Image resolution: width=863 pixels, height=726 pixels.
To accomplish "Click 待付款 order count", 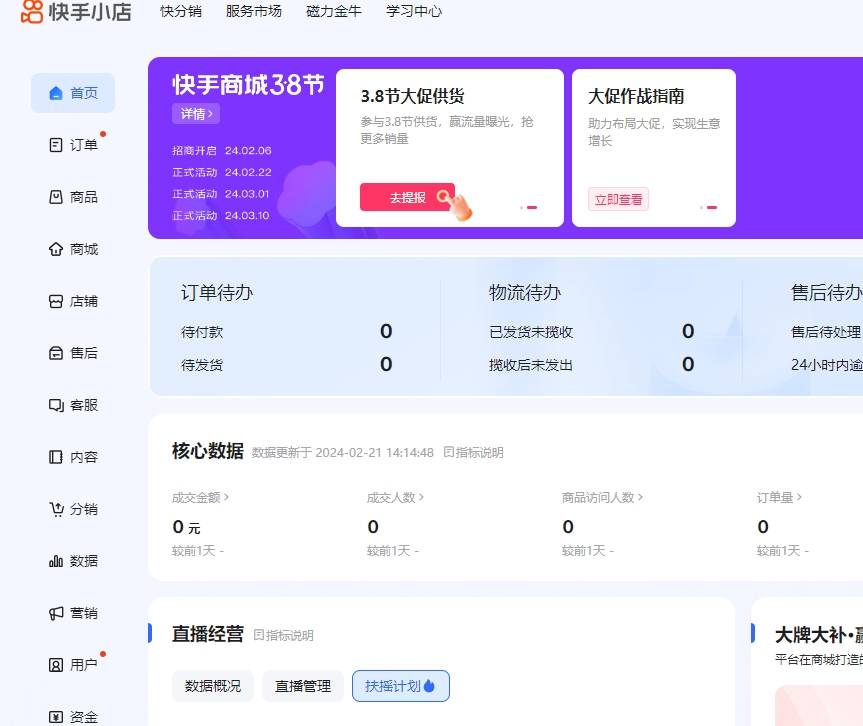I will 386,331.
